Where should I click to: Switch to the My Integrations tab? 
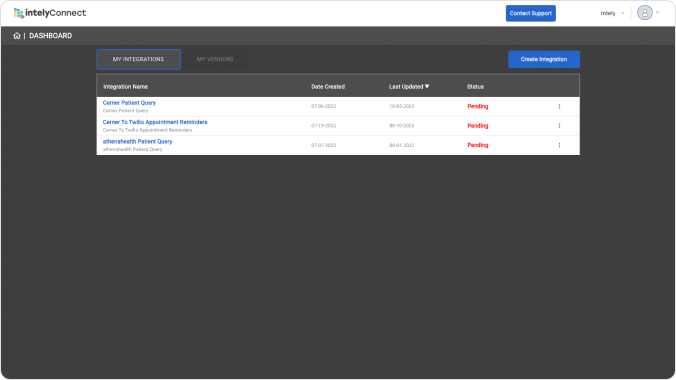coord(138,59)
